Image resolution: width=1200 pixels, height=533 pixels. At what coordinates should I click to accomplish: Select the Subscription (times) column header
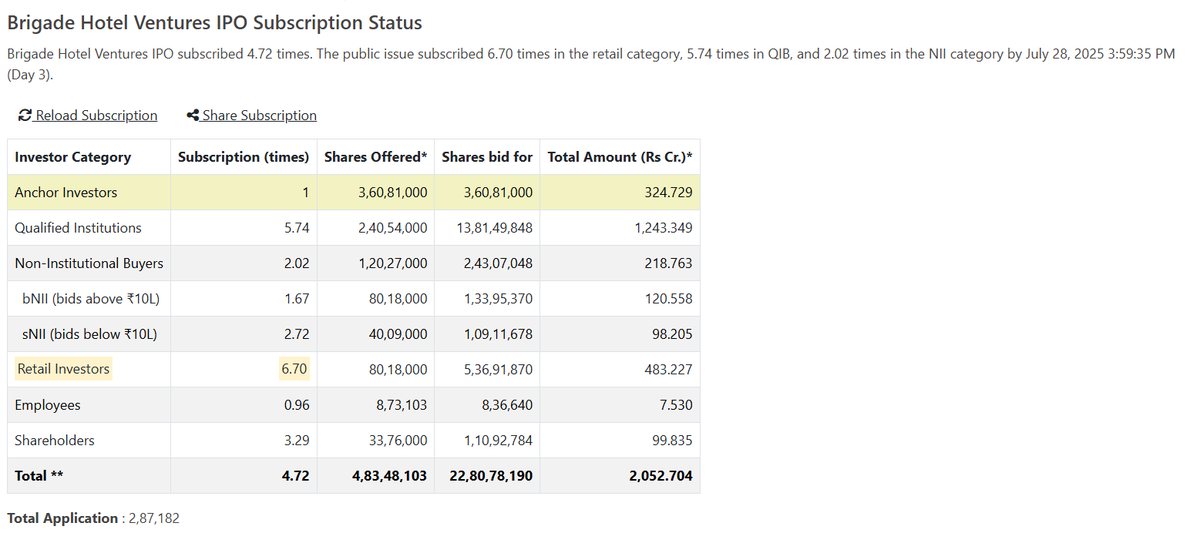click(x=243, y=157)
